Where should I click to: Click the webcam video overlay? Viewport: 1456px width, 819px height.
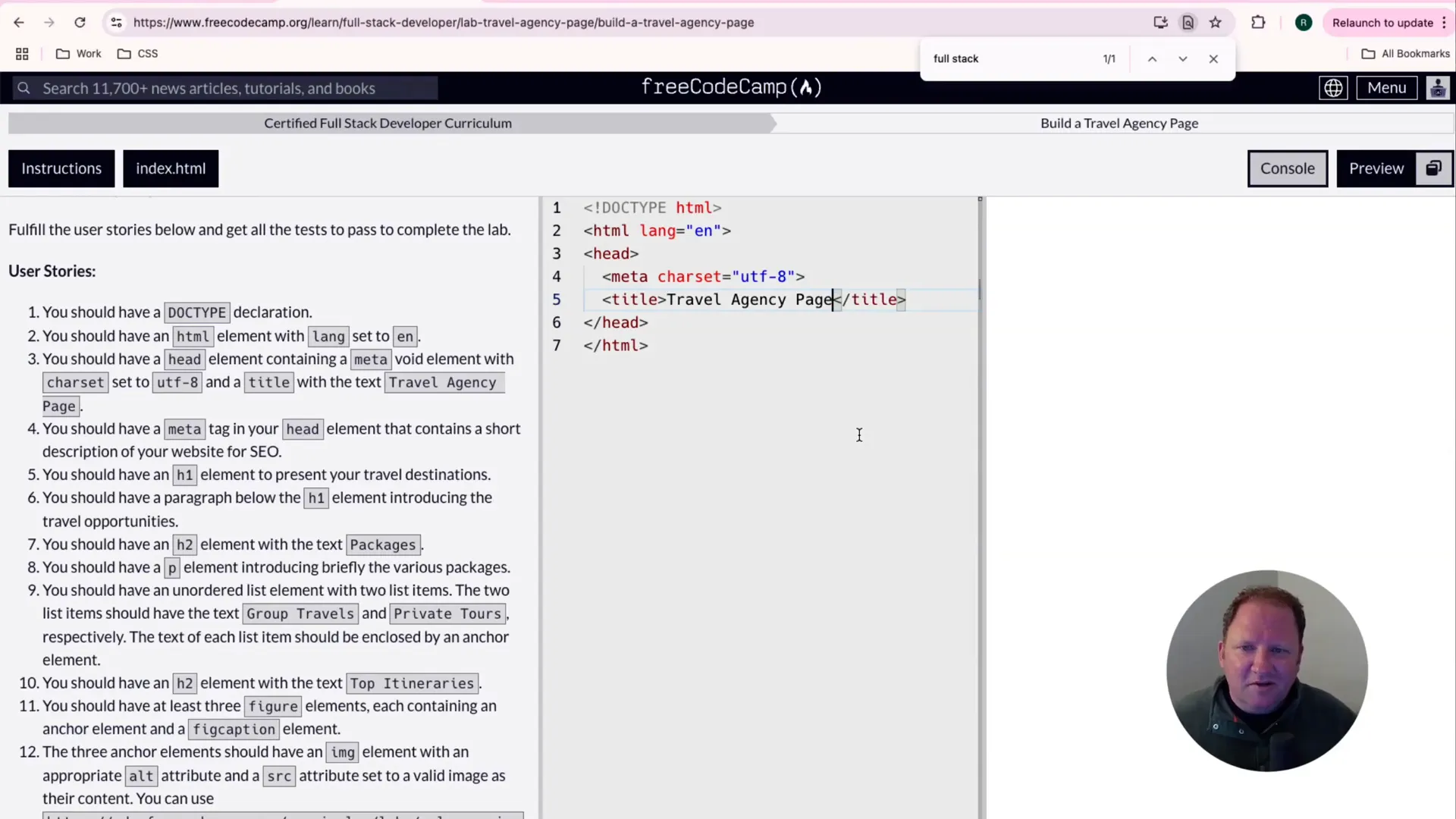tap(1266, 670)
